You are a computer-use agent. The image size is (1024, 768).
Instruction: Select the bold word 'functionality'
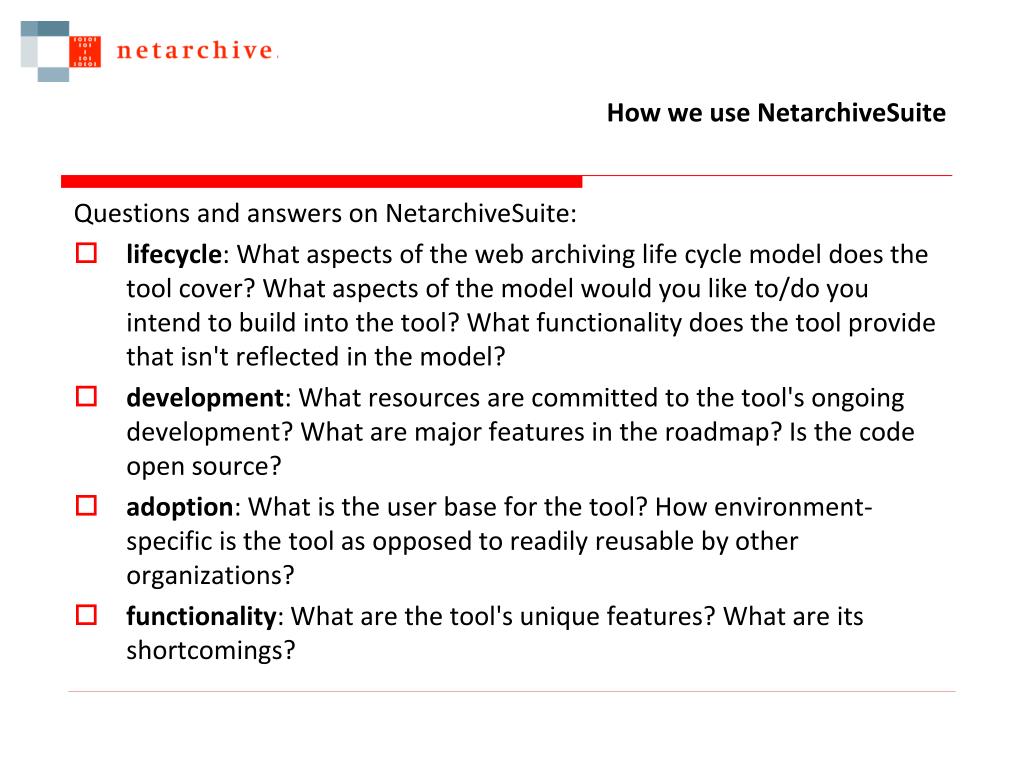[201, 616]
